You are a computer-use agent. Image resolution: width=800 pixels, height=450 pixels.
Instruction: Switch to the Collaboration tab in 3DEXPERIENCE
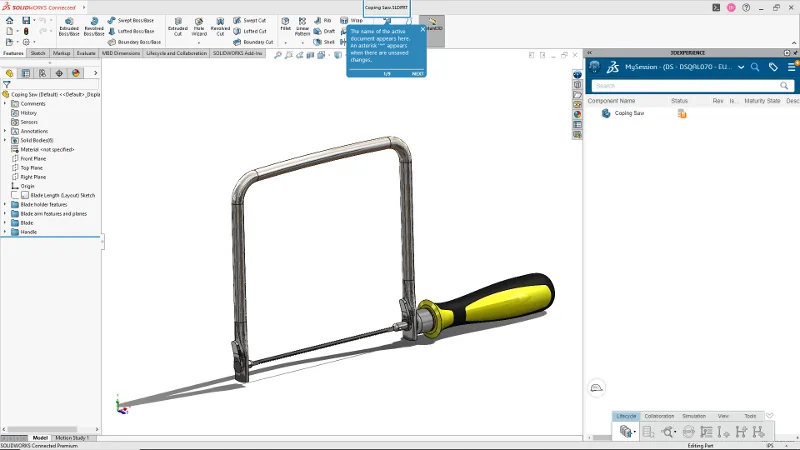tap(659, 416)
